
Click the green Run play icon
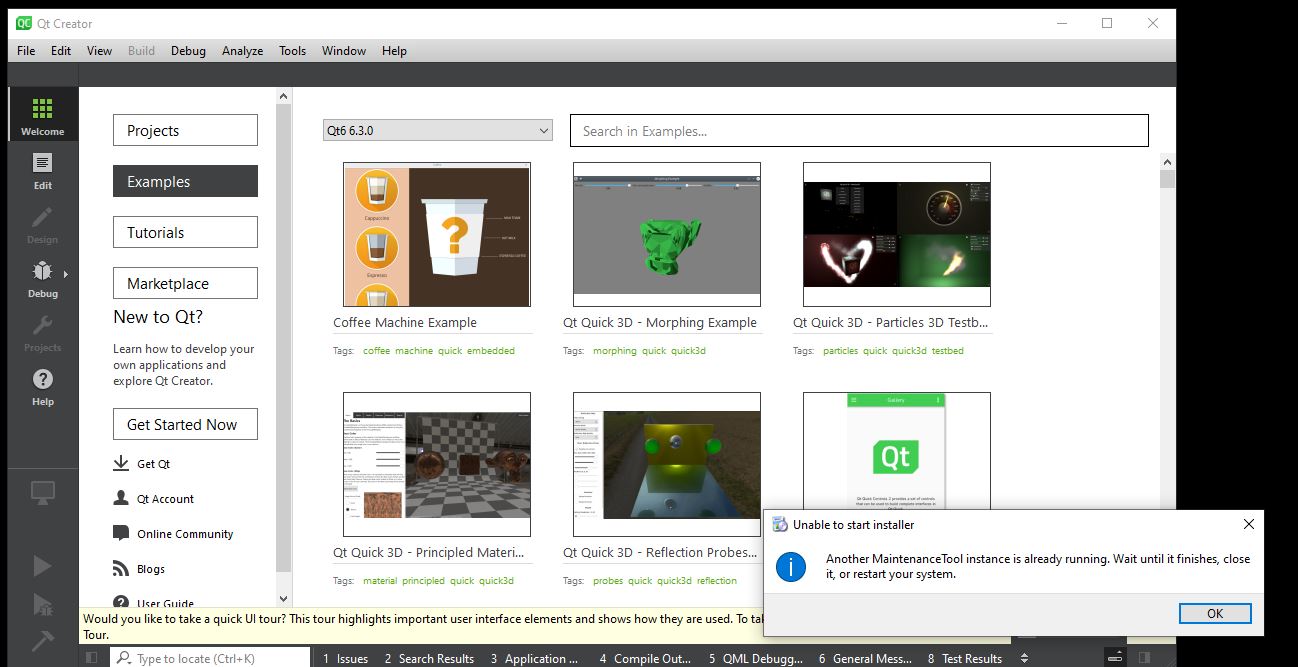pos(42,567)
